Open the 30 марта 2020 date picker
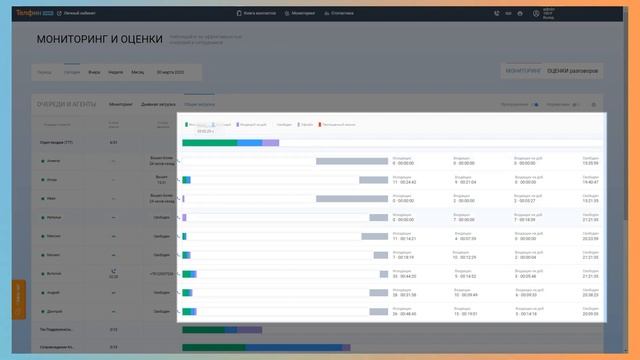 tap(171, 72)
